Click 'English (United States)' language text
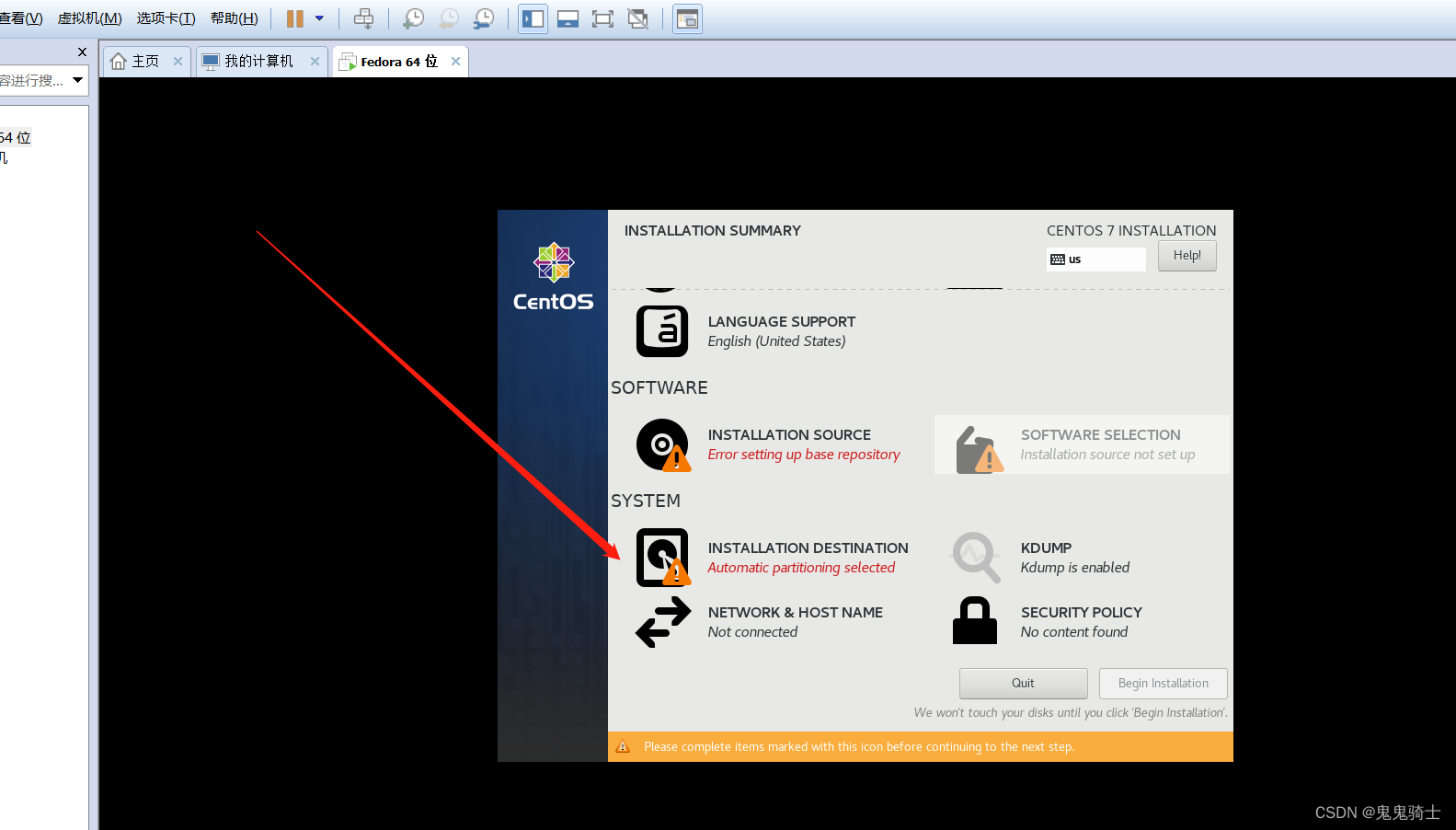 (776, 341)
